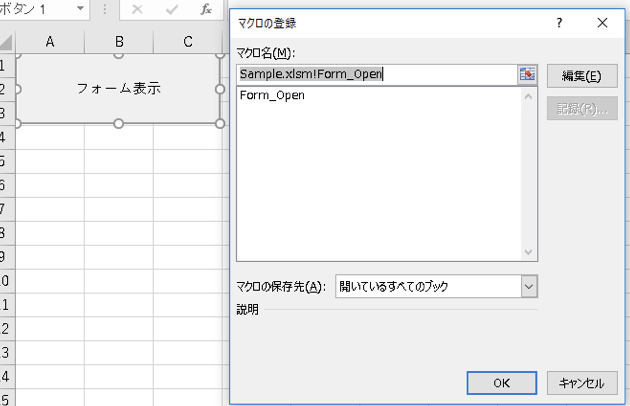The height and width of the screenshot is (406, 630).
Task: Close the macro registration dialog
Action: [x=602, y=22]
